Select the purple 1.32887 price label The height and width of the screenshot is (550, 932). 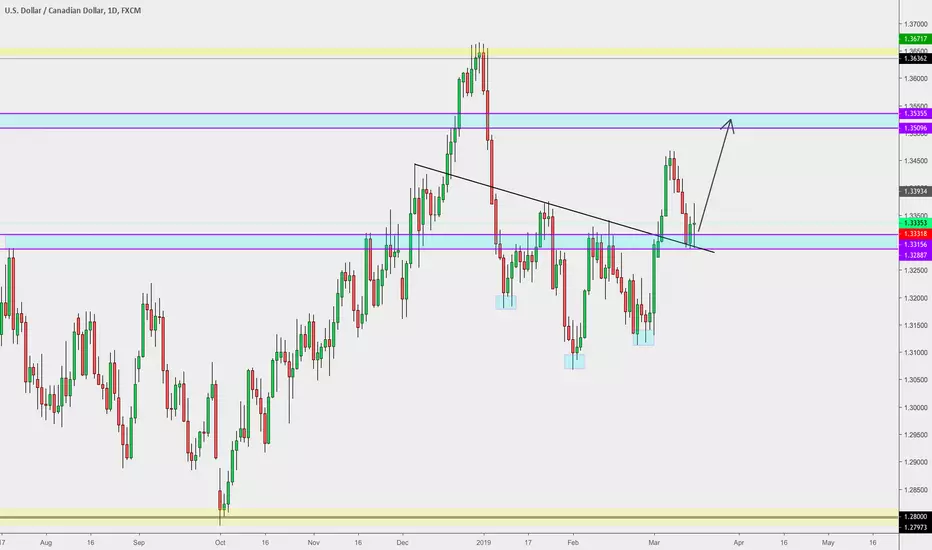915,255
